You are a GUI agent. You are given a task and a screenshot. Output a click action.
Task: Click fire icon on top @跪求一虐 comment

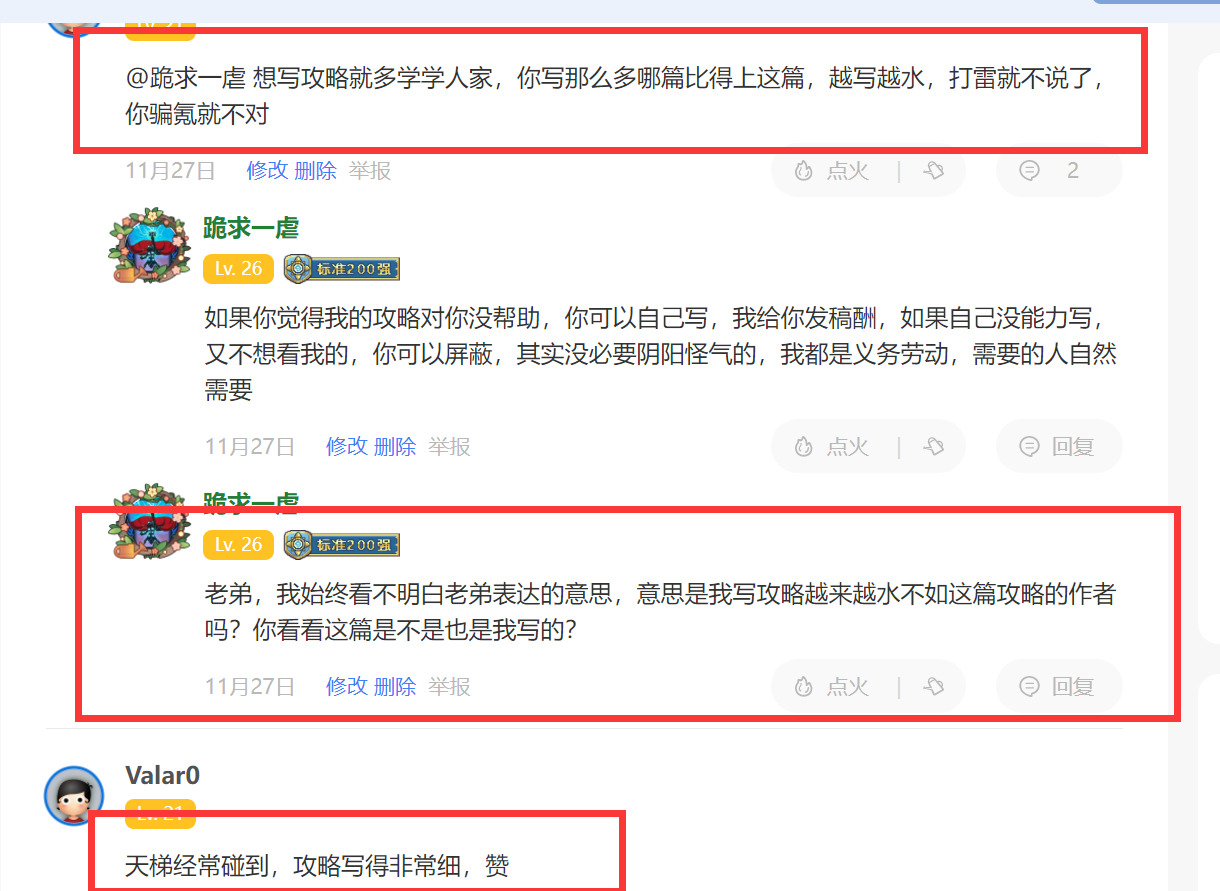click(804, 171)
